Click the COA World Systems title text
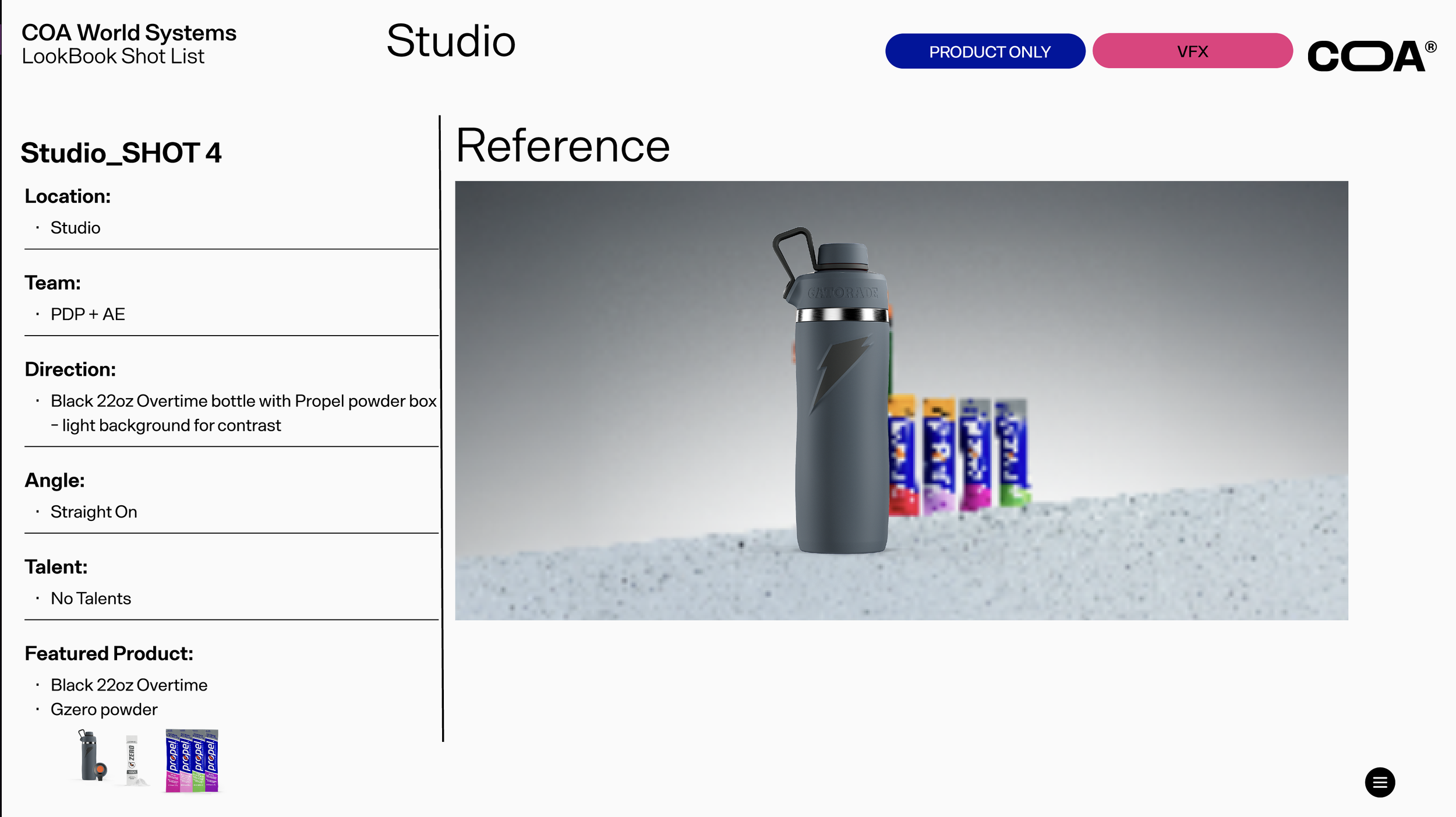1456x817 pixels. pyautogui.click(x=129, y=33)
